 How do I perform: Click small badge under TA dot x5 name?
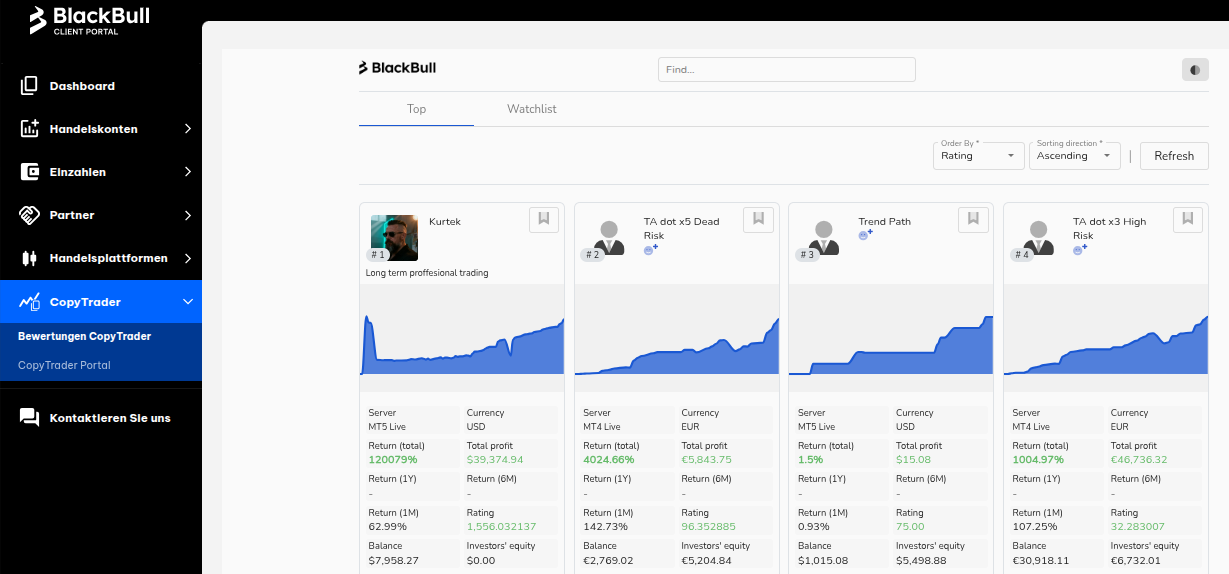[651, 249]
